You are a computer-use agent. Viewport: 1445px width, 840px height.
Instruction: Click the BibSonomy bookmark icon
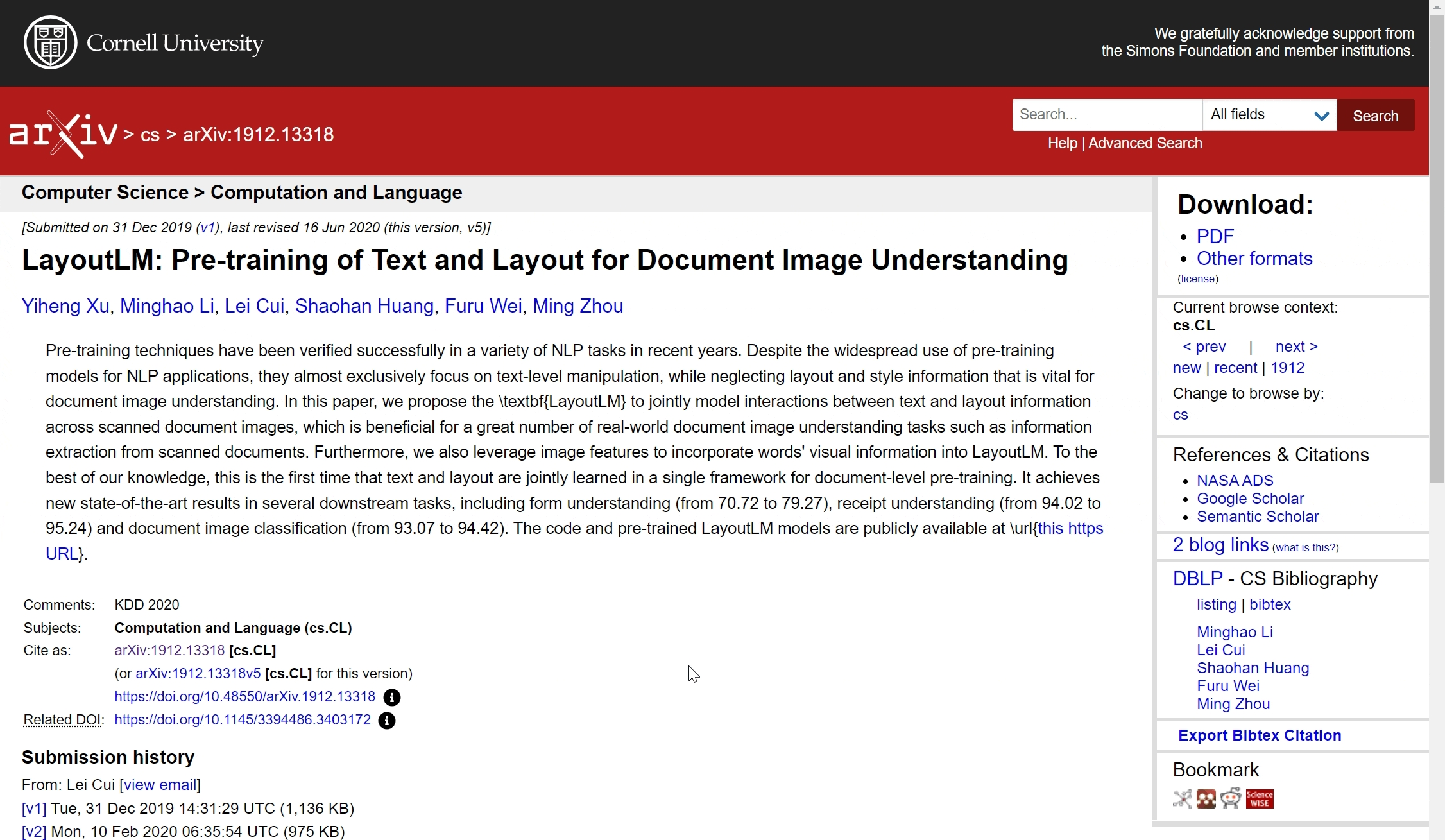pos(1182,799)
